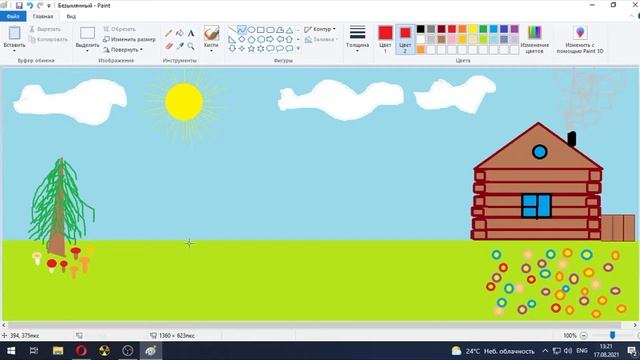The width and height of the screenshot is (640, 360).
Task: Choose the Four-point star shape
Action: pos(242,49)
